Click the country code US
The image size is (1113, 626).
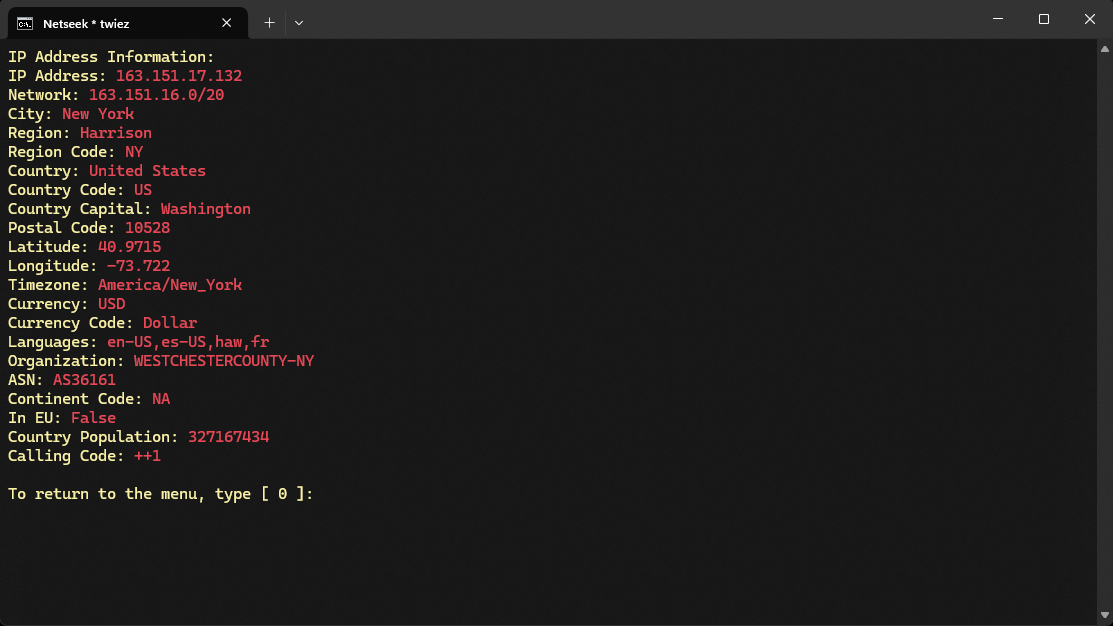click(143, 190)
